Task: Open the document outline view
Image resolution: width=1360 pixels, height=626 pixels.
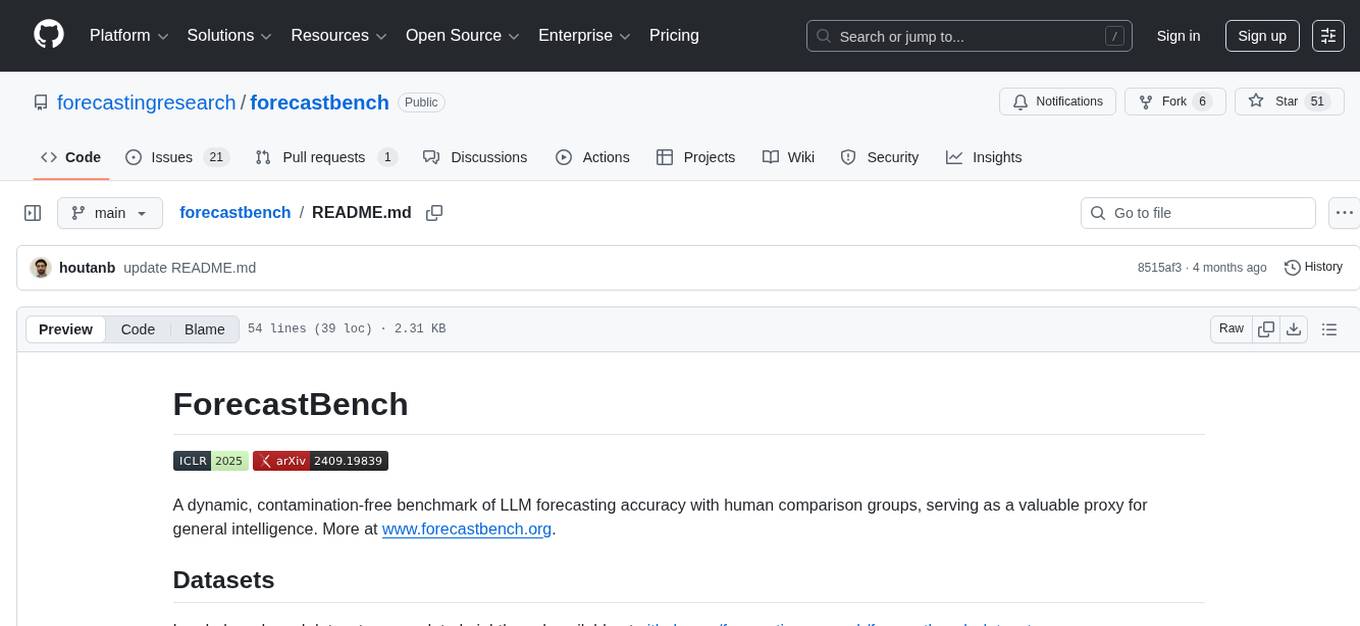Action: [1330, 328]
